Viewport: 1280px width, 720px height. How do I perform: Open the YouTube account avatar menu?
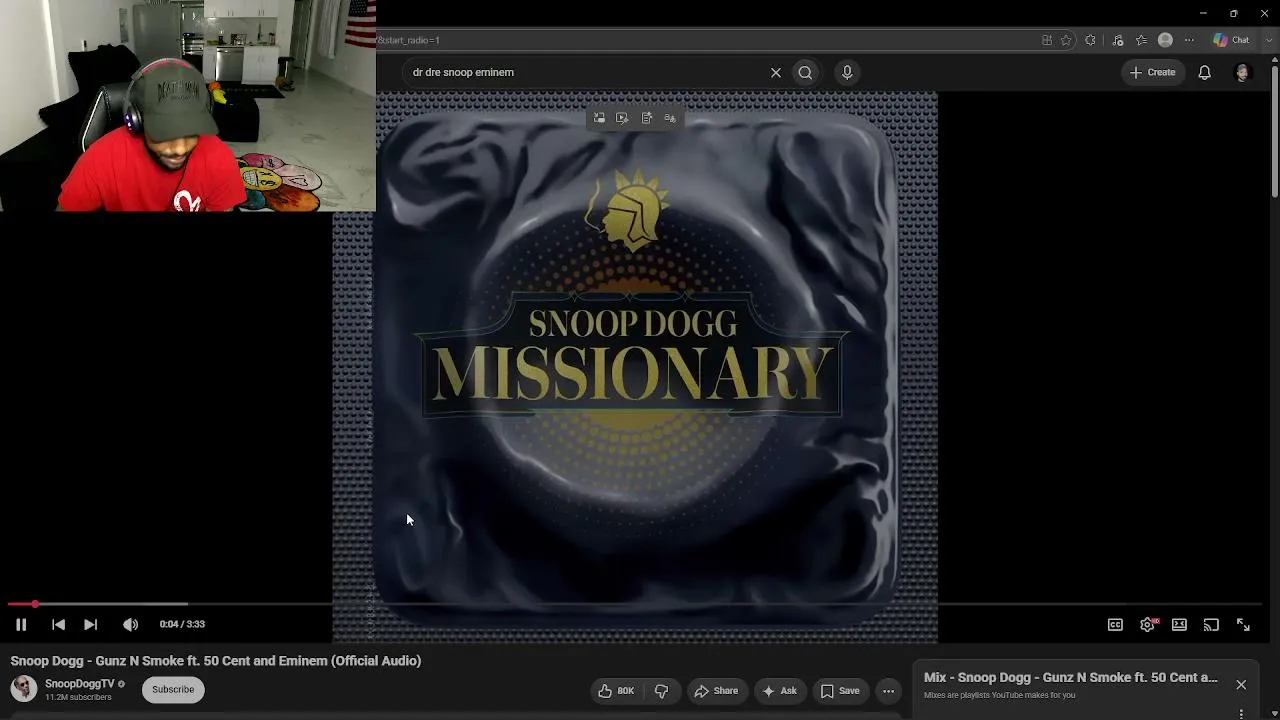click(x=1243, y=72)
